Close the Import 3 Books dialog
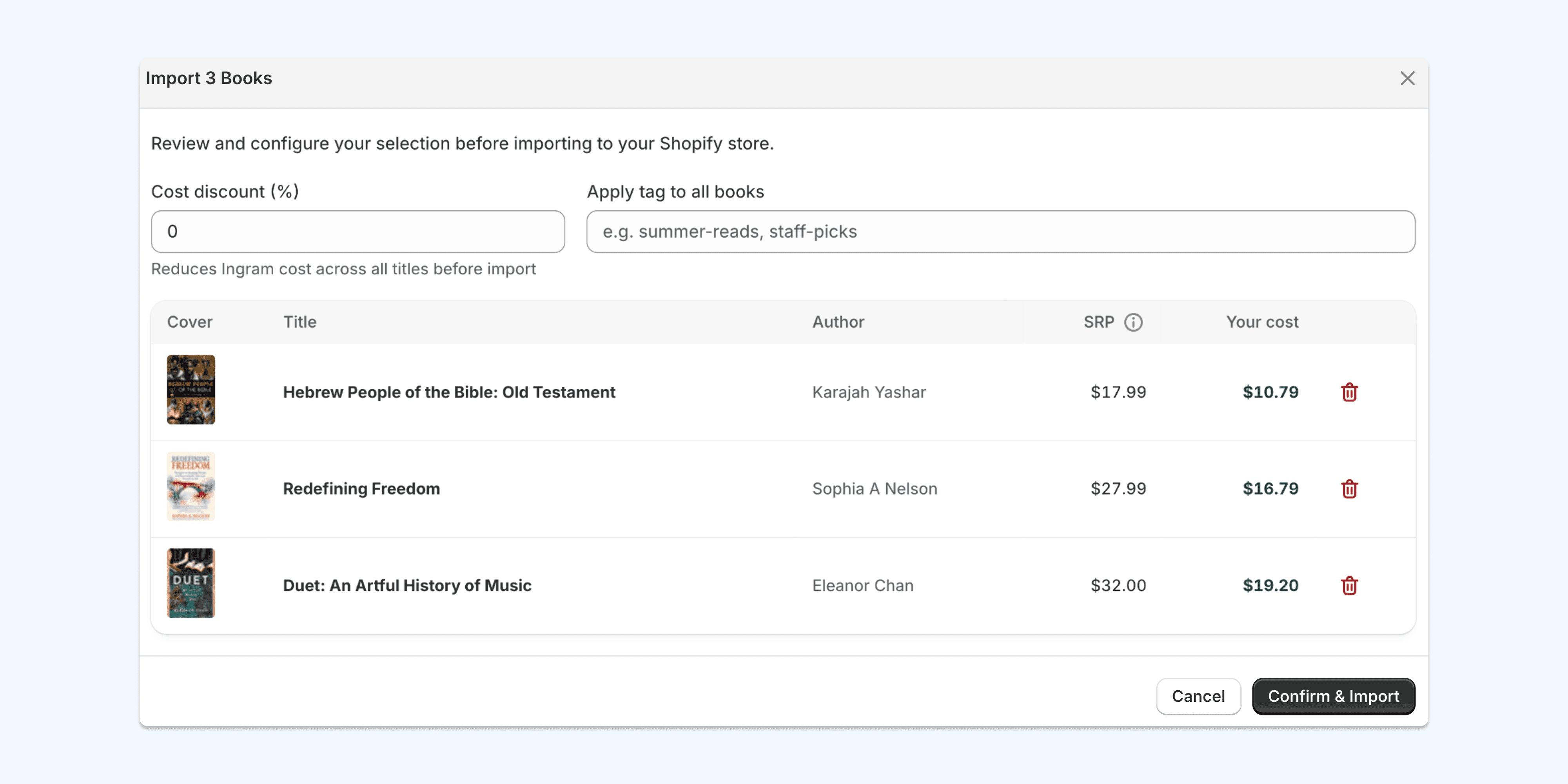 click(1407, 78)
